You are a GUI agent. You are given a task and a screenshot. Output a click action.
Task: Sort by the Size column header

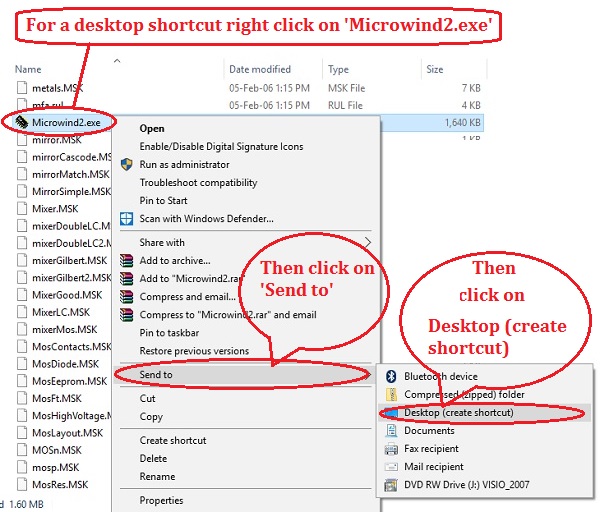(435, 69)
